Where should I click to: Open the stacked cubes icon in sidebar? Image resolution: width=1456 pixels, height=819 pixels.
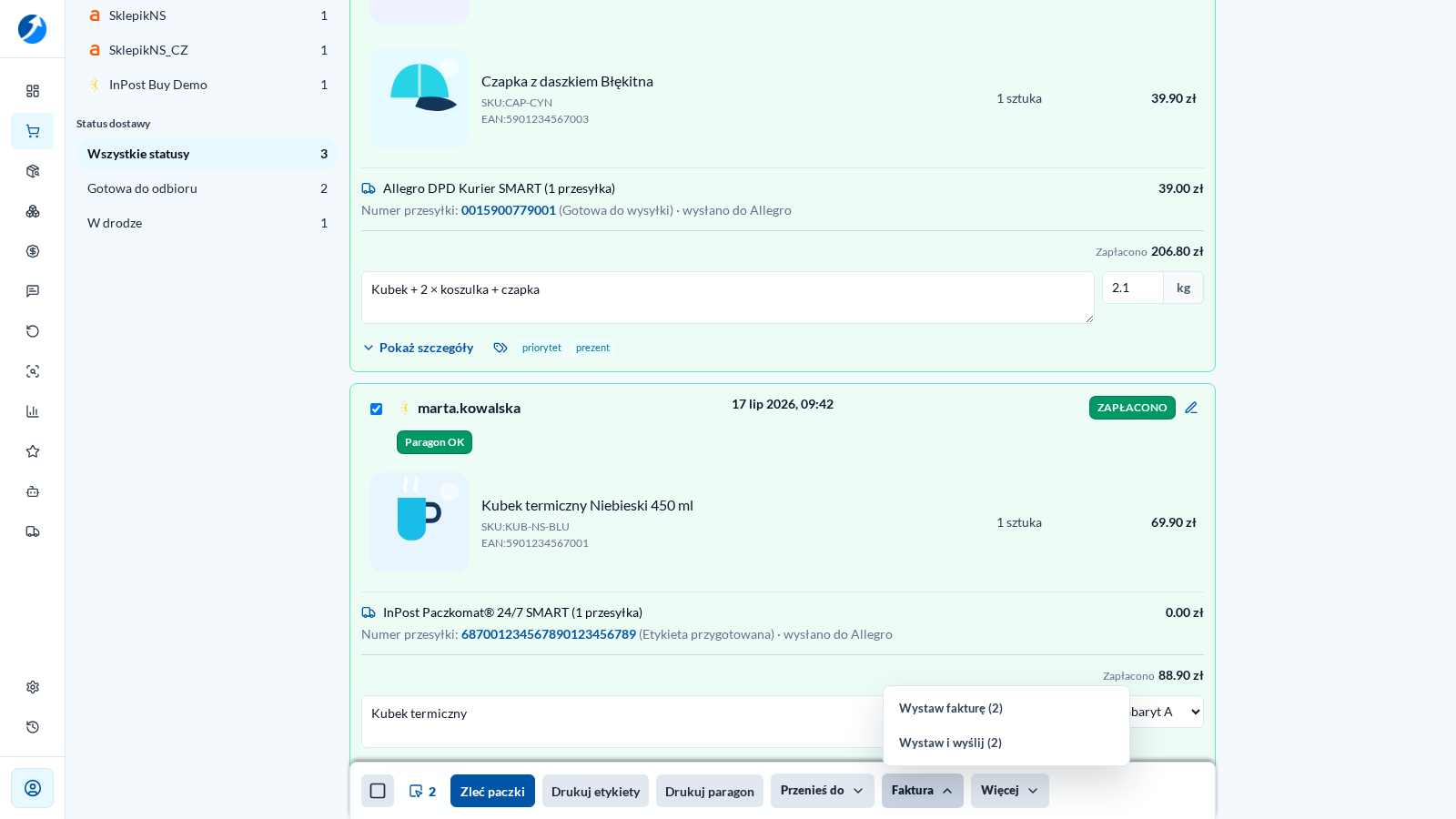pyautogui.click(x=33, y=211)
